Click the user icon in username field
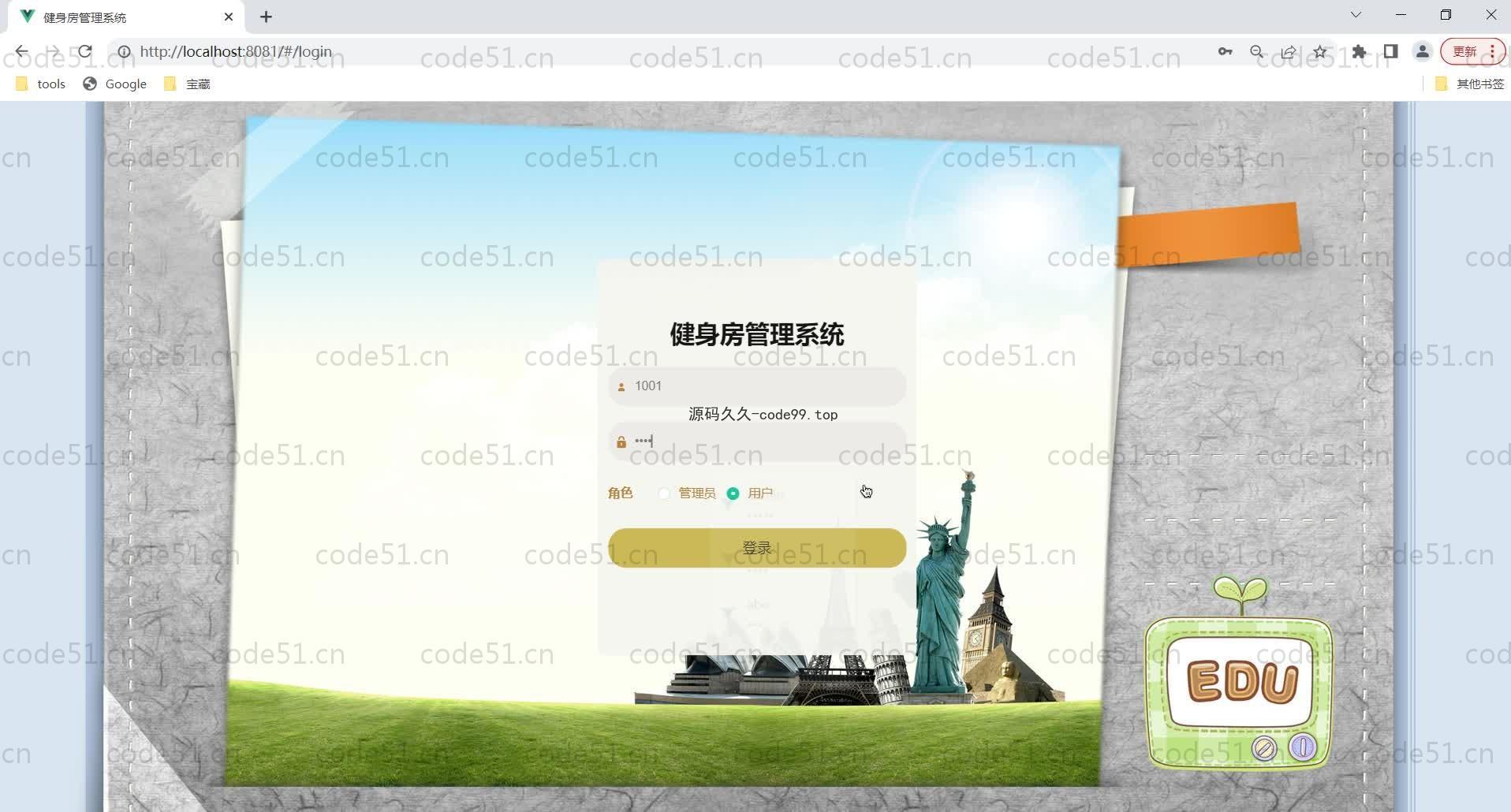1511x812 pixels. (621, 387)
